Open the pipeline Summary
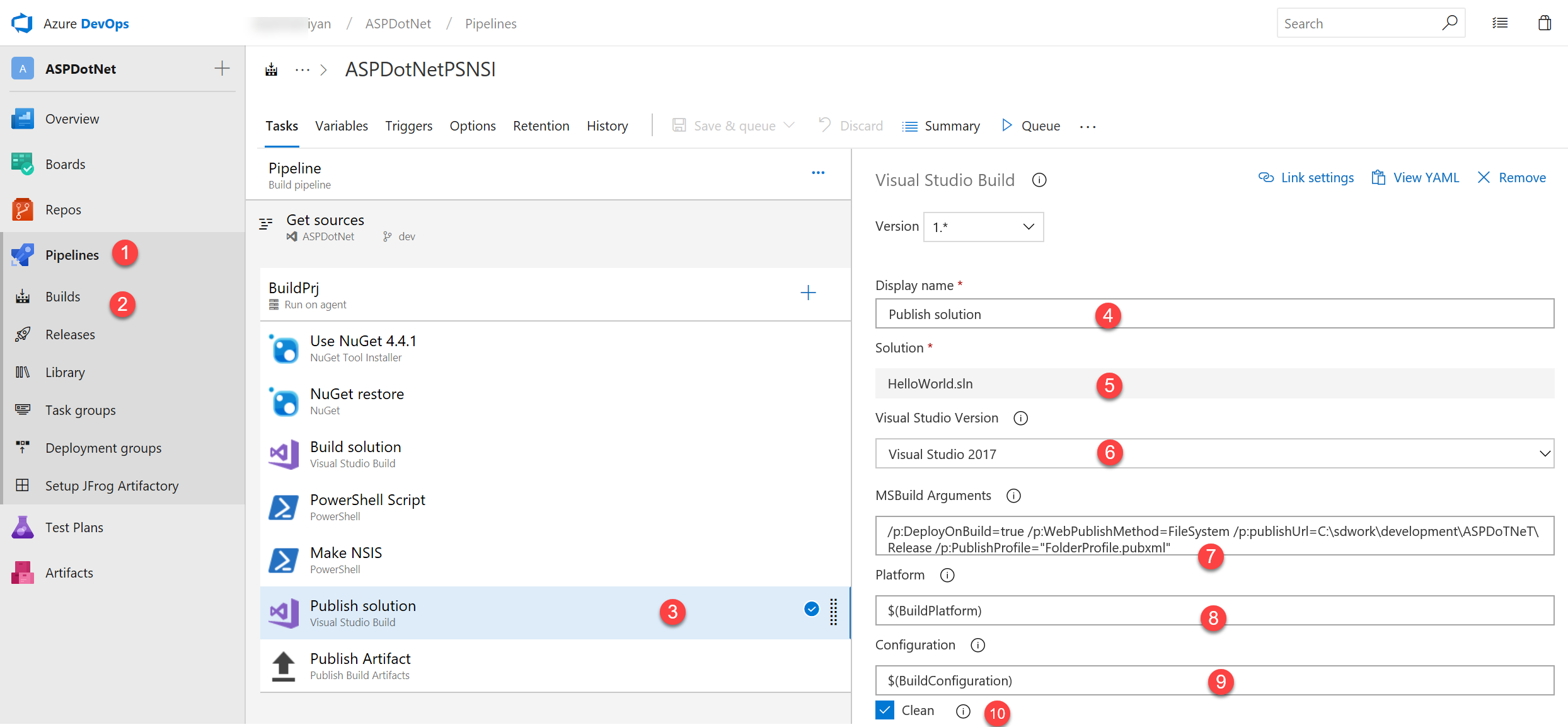This screenshot has width=1568, height=727. pyautogui.click(x=942, y=125)
